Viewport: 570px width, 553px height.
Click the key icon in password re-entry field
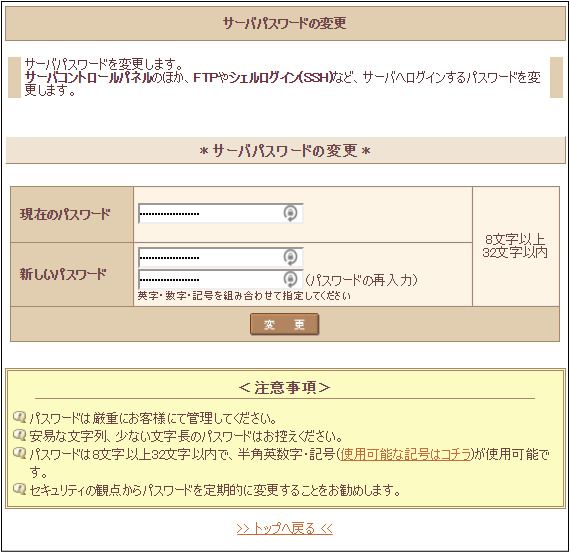coord(290,279)
